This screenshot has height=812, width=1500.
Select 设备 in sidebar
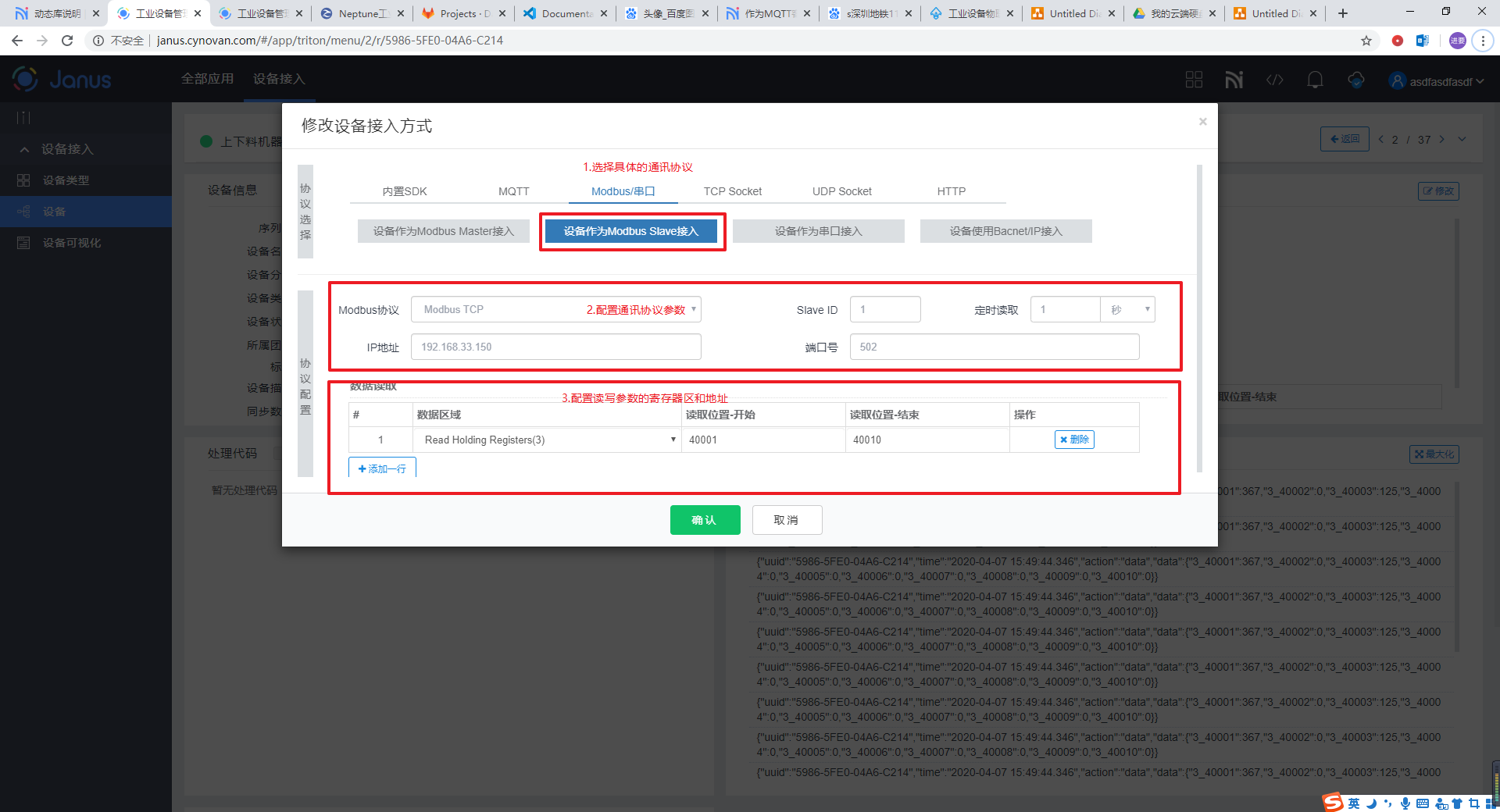click(x=86, y=212)
